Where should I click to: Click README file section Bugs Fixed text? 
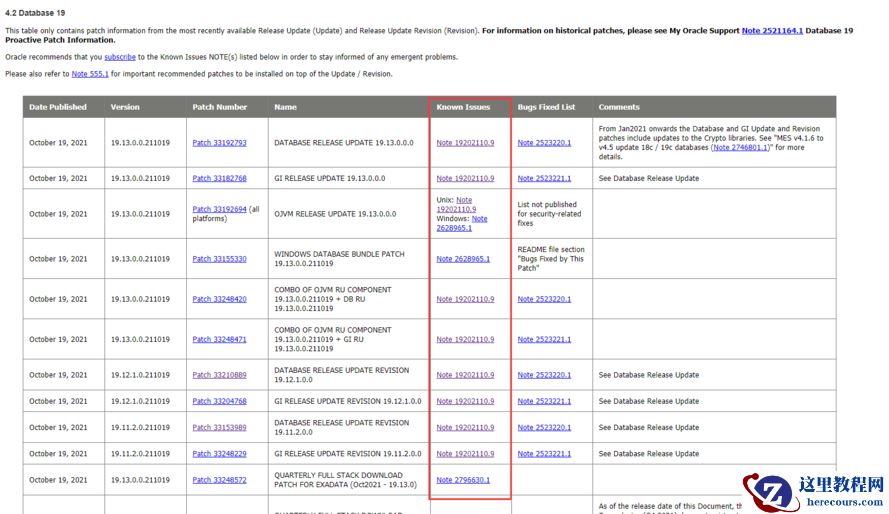[551, 258]
